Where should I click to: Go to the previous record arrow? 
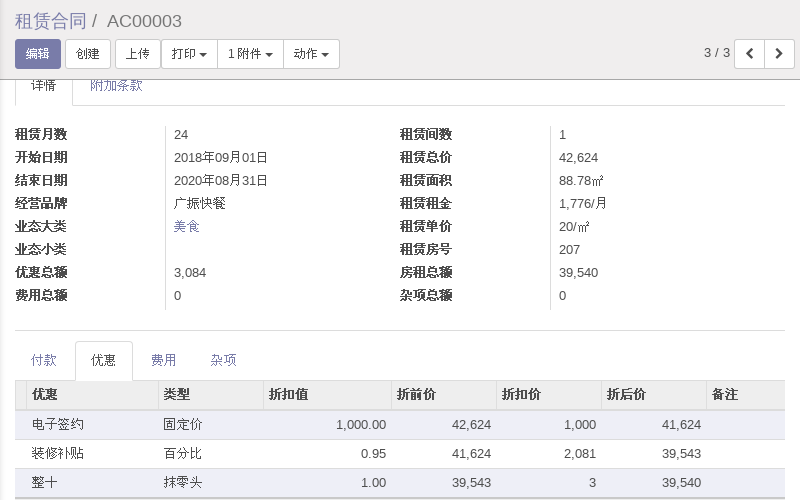point(749,54)
